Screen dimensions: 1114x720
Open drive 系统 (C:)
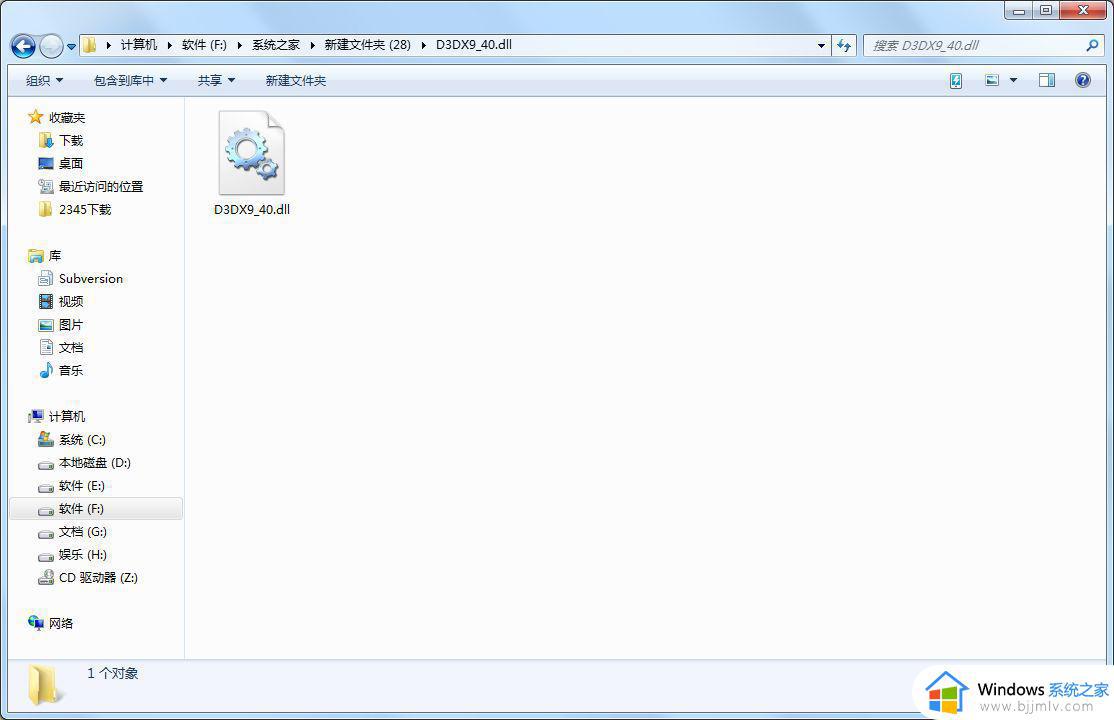(x=82, y=440)
